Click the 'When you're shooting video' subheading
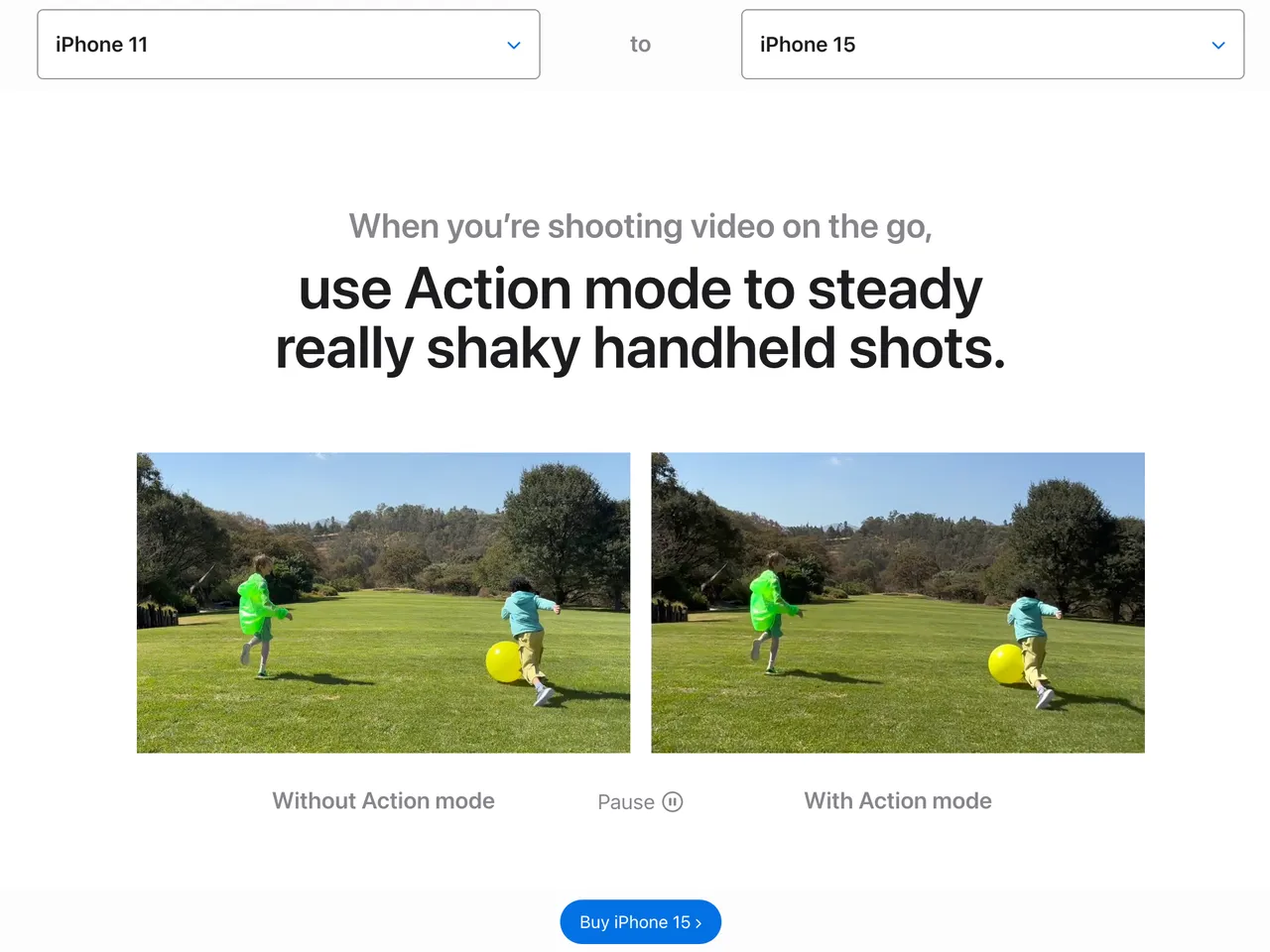Viewport: 1270px width, 952px height. [x=641, y=227]
